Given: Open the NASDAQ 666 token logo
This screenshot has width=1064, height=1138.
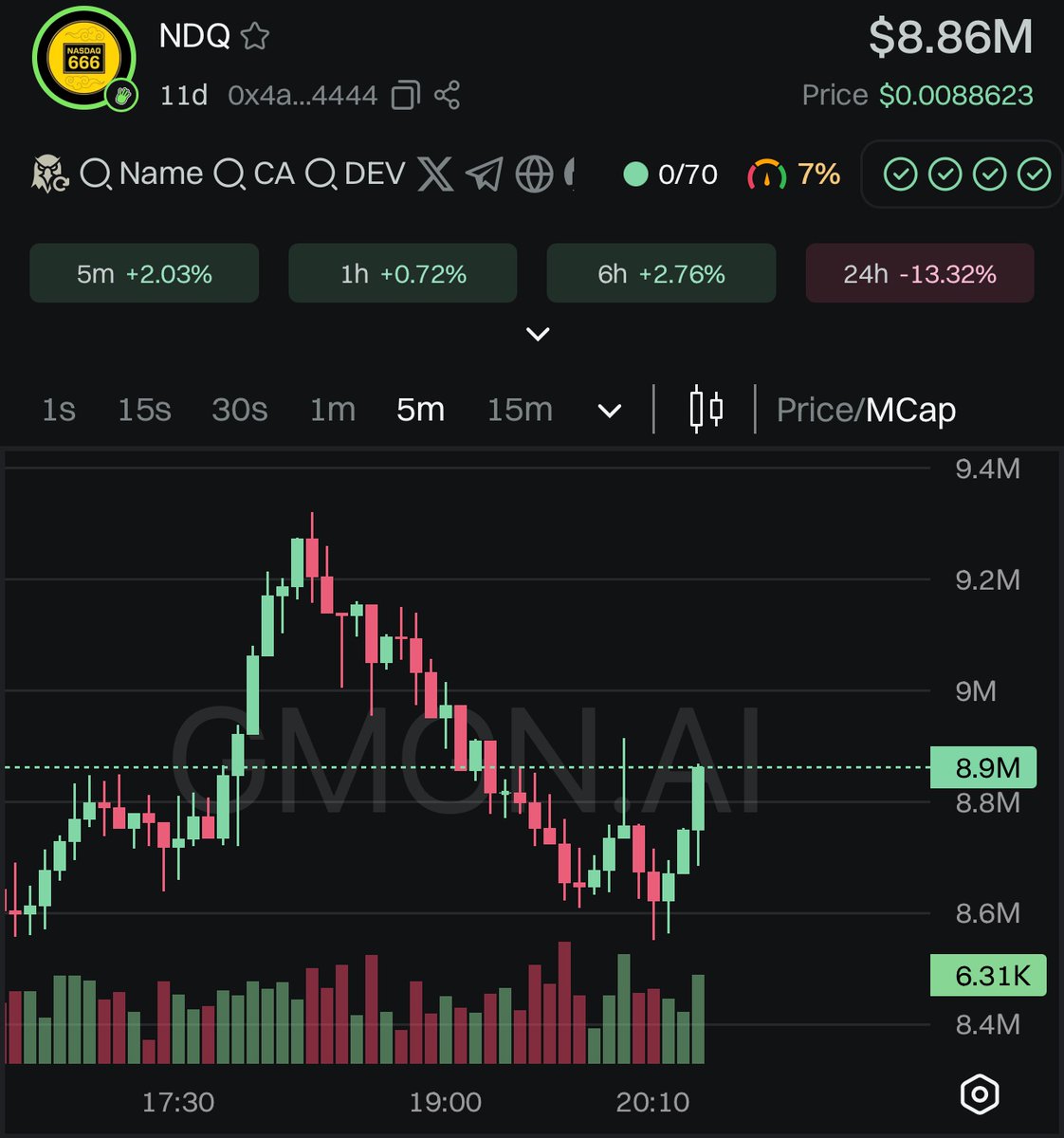Looking at the screenshot, I should click(83, 57).
